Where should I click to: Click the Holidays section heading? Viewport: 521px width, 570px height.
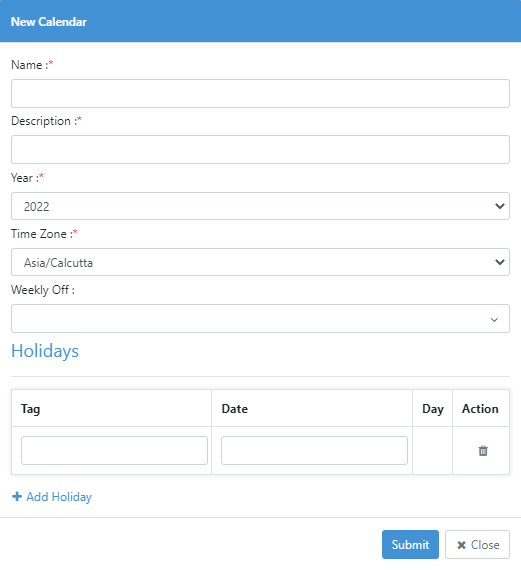(x=45, y=351)
